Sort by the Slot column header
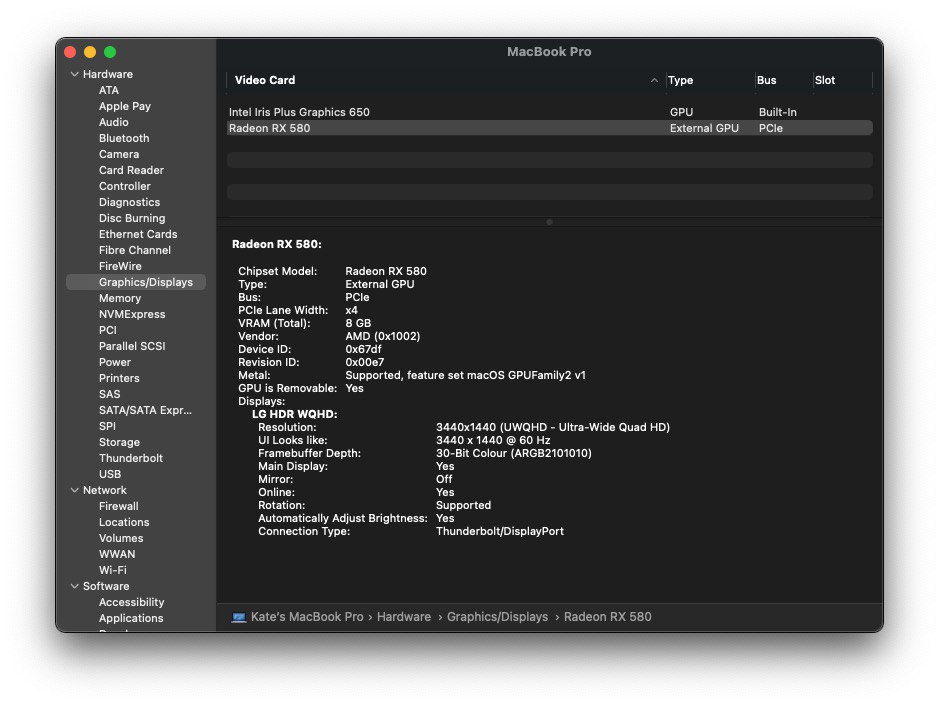Image resolution: width=939 pixels, height=706 pixels. 825,80
